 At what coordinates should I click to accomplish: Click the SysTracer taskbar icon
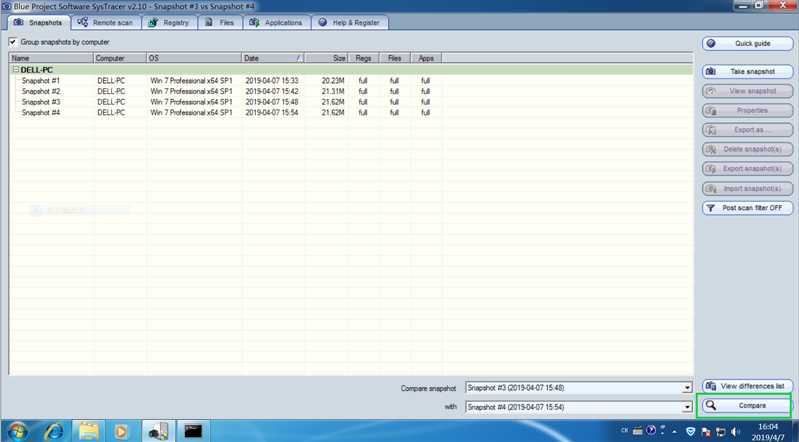point(158,431)
